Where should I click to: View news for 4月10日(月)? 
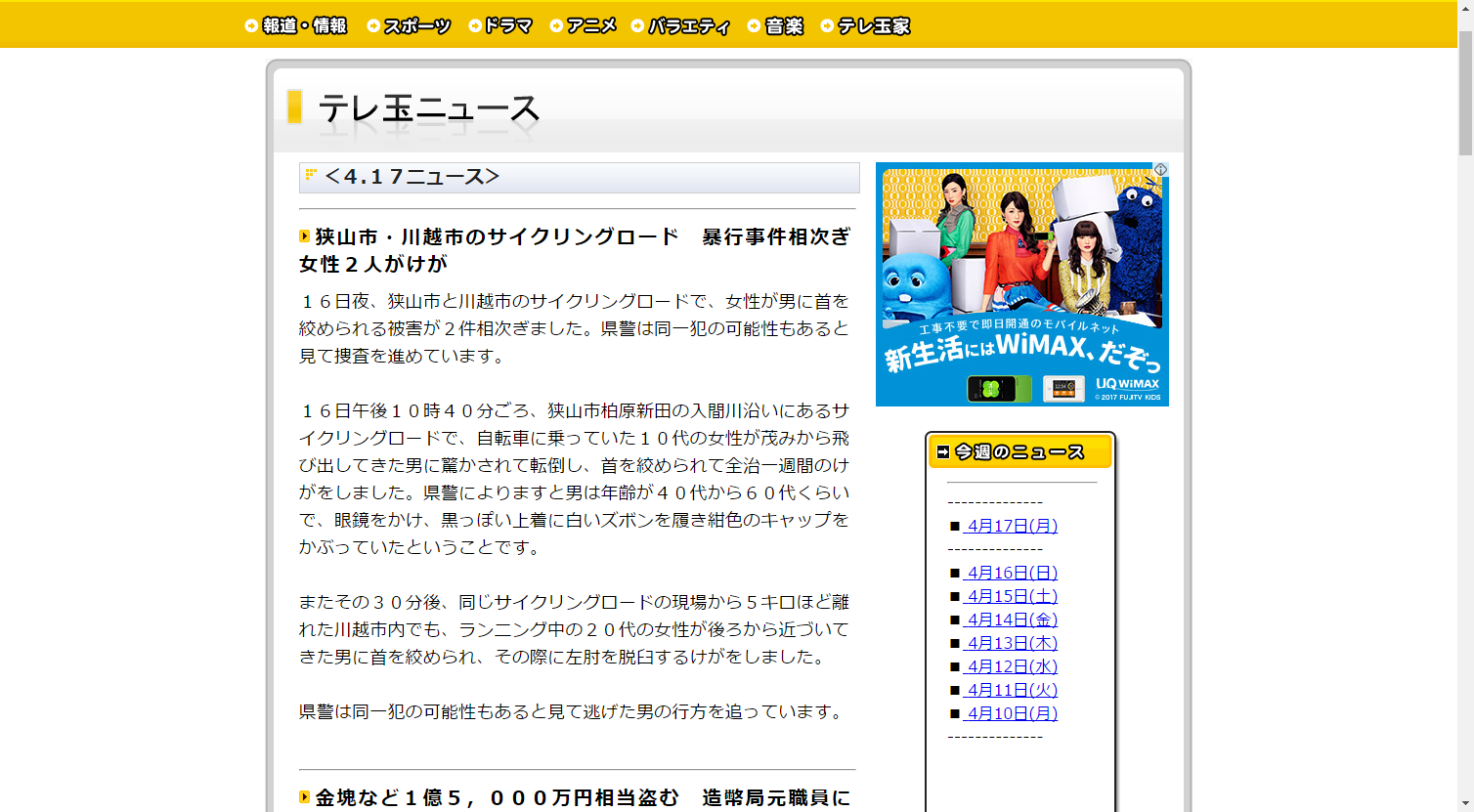[1012, 713]
